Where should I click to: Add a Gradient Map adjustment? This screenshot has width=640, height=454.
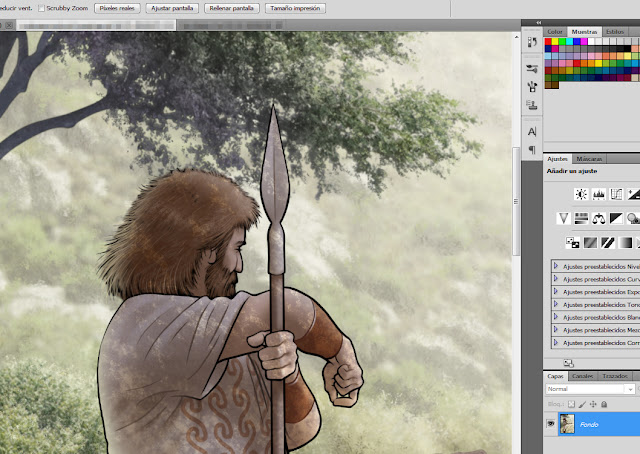click(625, 243)
